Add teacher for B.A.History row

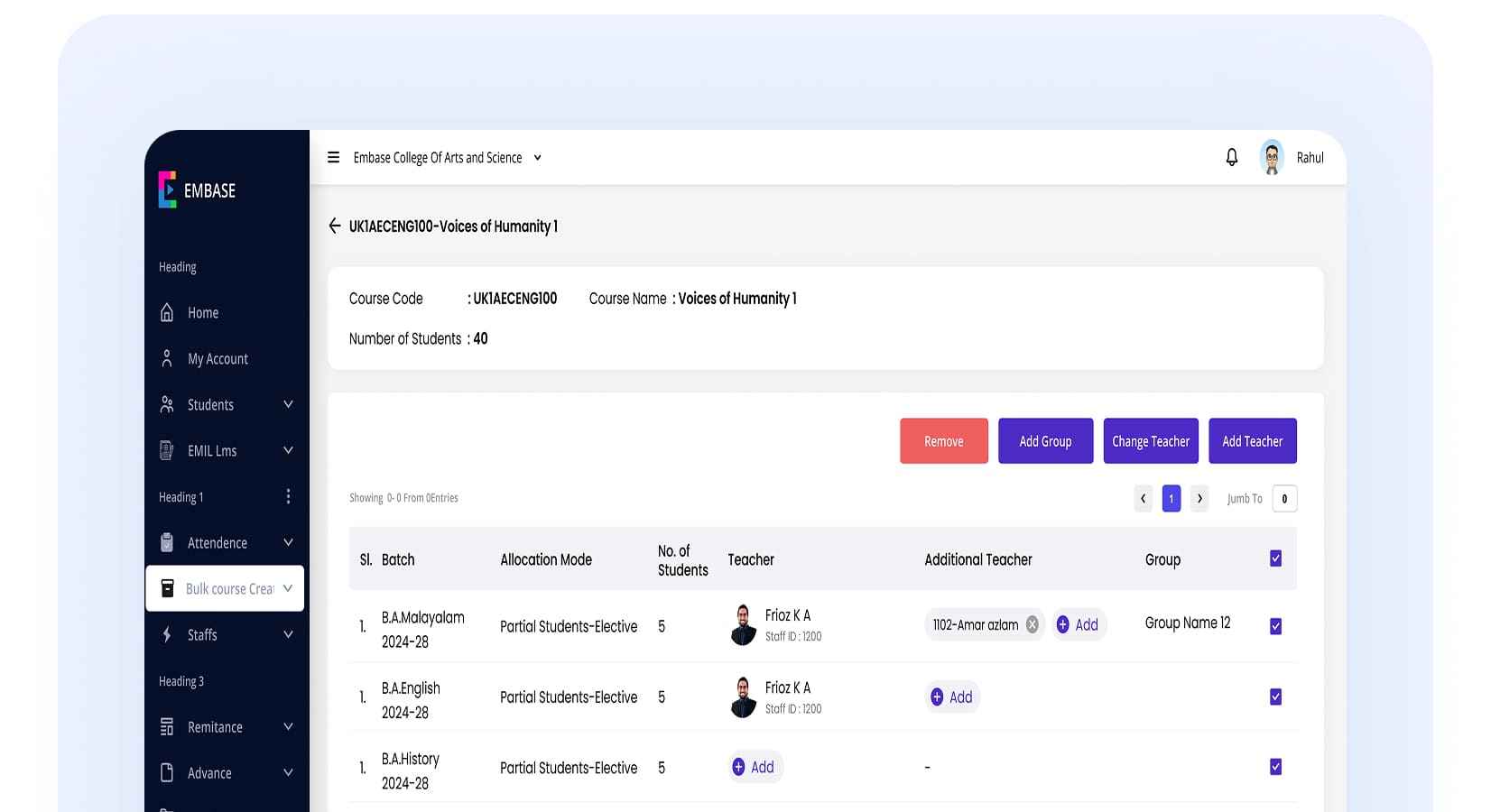coord(755,767)
